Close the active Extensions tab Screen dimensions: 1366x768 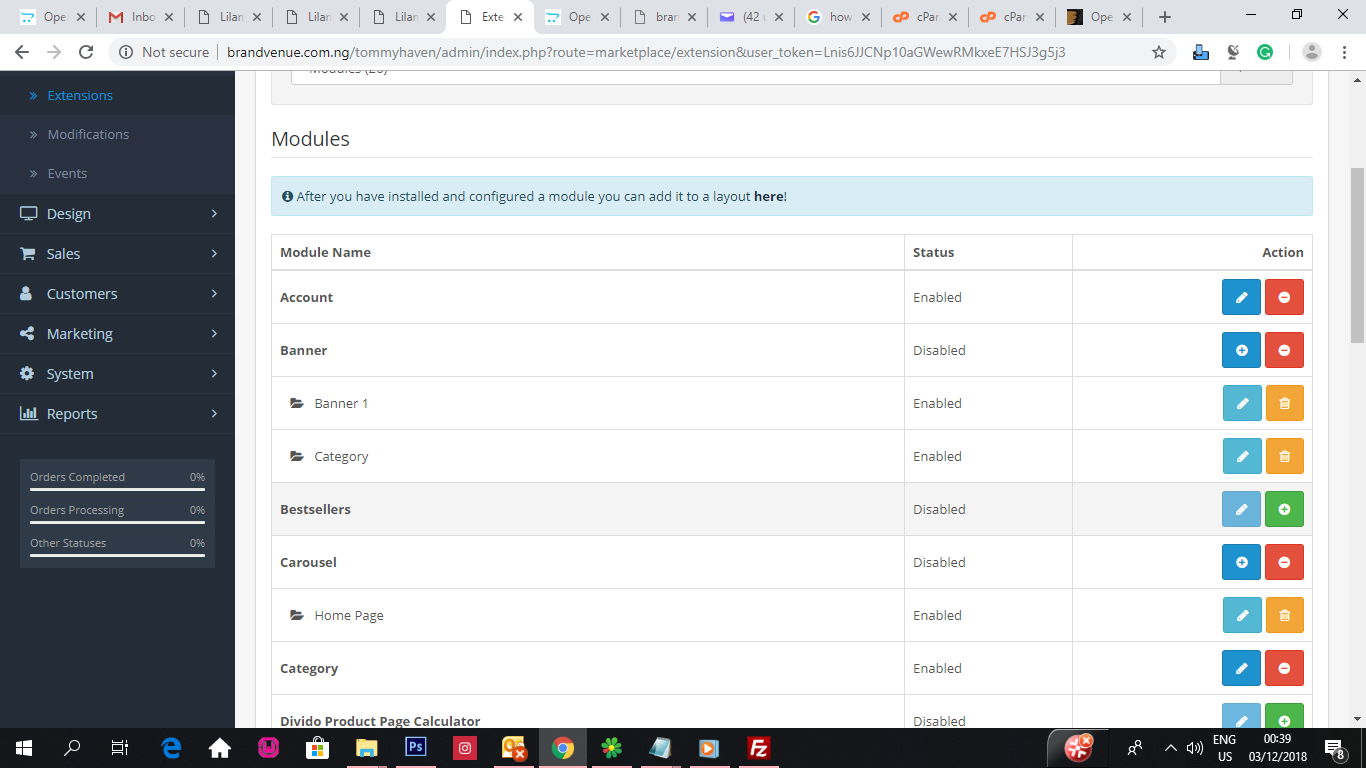click(x=516, y=17)
